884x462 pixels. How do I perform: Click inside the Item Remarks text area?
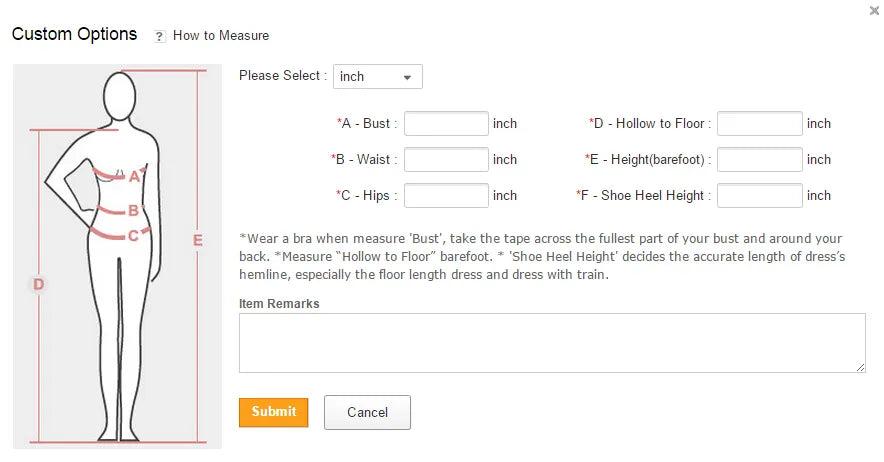tap(551, 343)
